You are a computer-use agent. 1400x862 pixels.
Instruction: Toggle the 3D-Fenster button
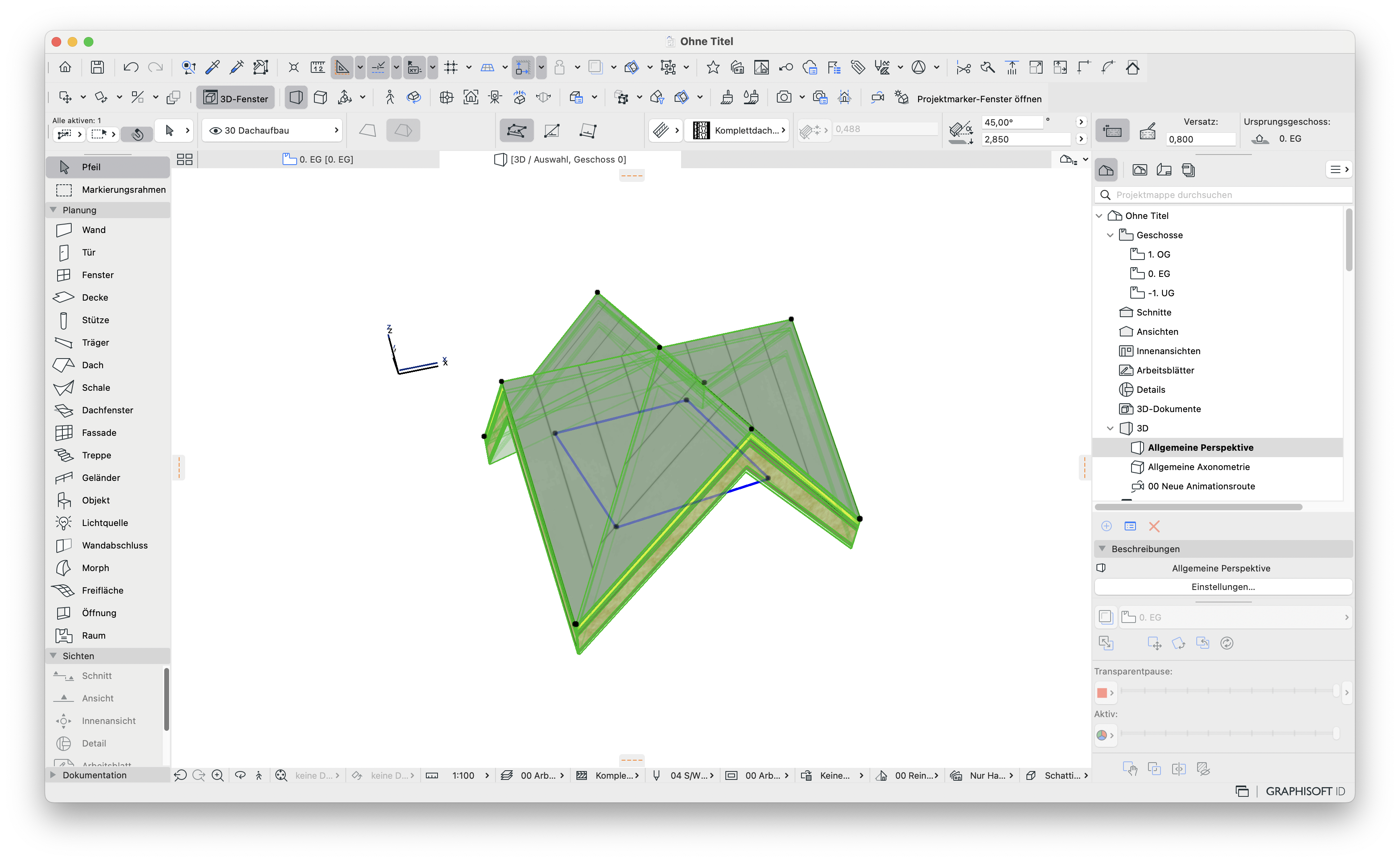point(235,98)
